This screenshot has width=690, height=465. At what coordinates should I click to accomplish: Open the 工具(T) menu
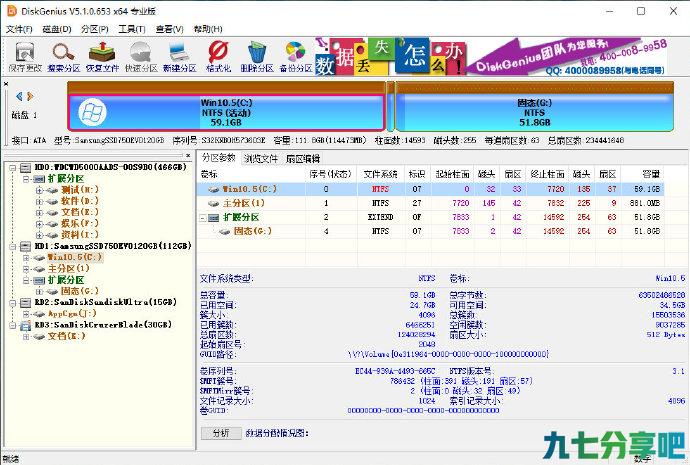click(132, 29)
